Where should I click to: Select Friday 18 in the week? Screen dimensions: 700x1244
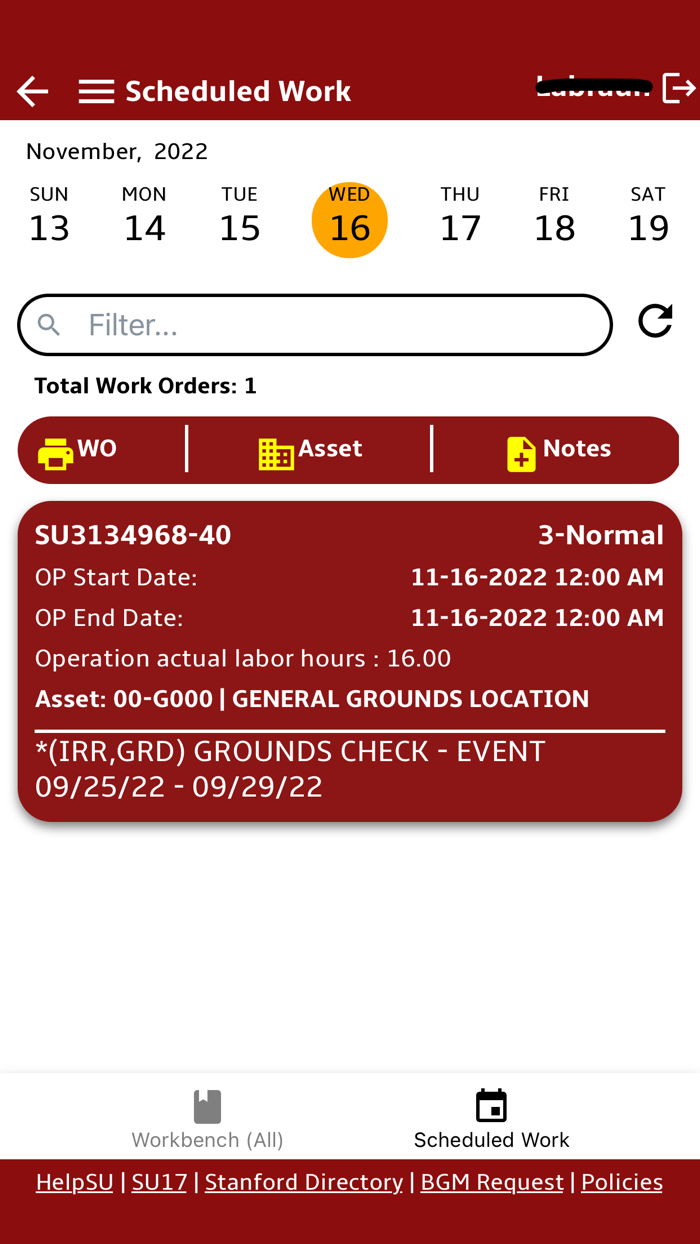coord(554,216)
